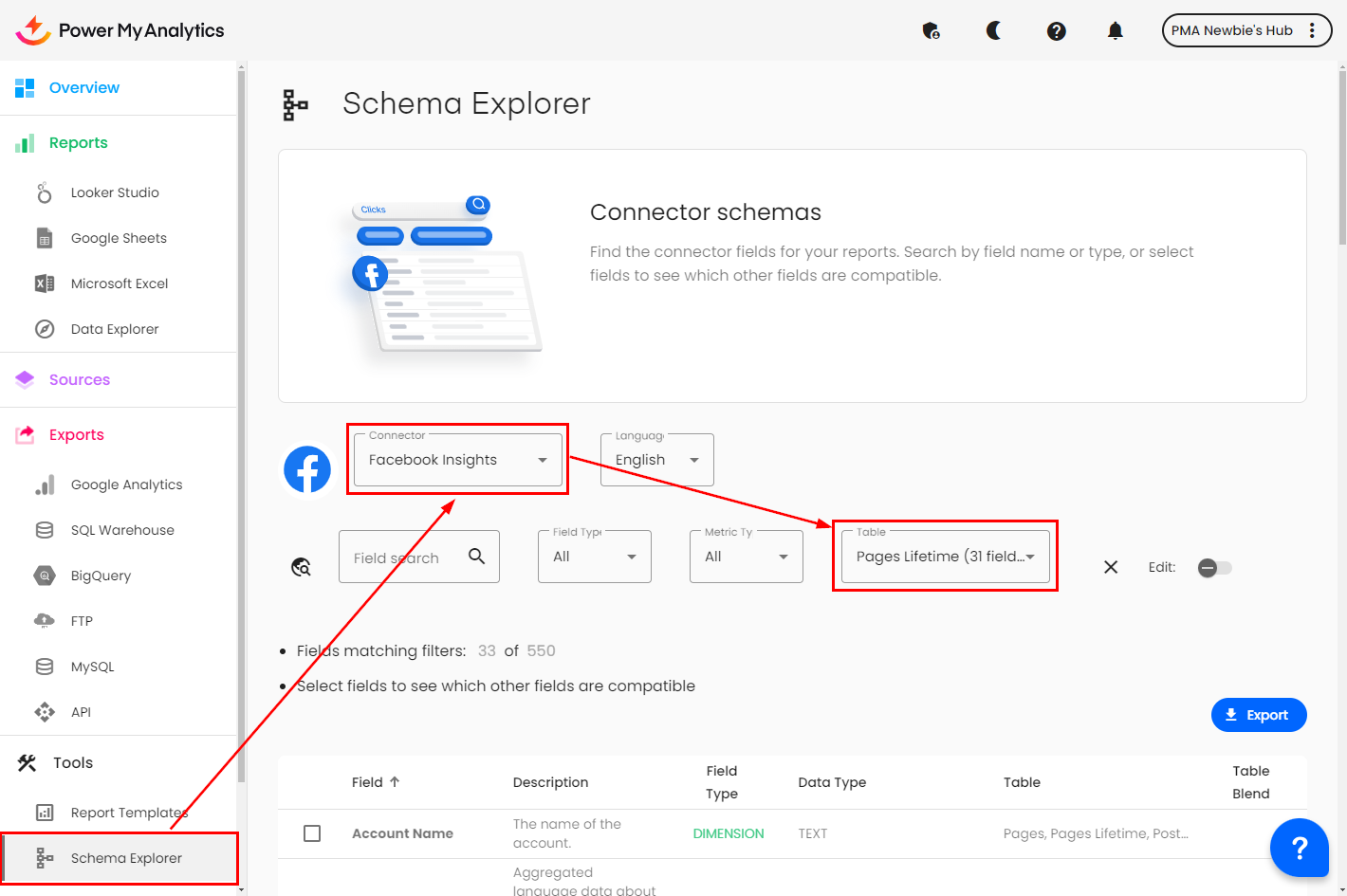Open the PMA Newbie's Hub account menu

click(1246, 30)
